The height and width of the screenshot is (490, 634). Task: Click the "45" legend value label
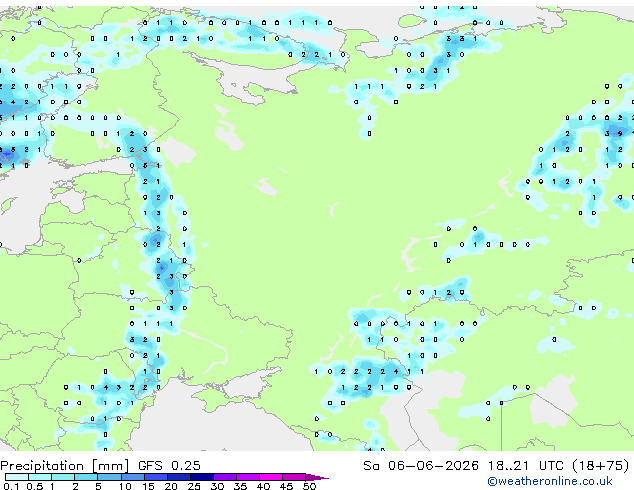[286, 486]
